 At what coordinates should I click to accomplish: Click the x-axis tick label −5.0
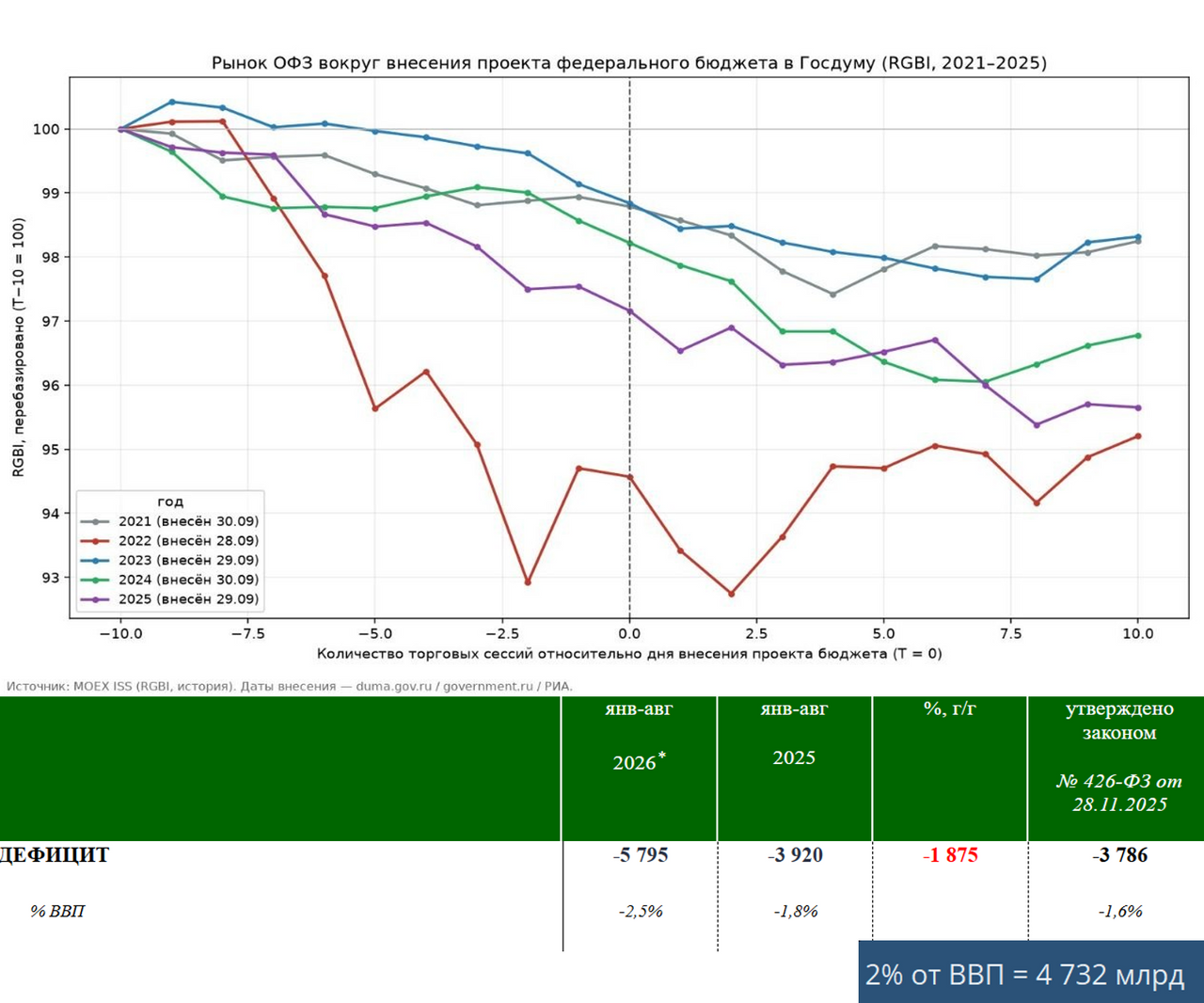tap(374, 633)
